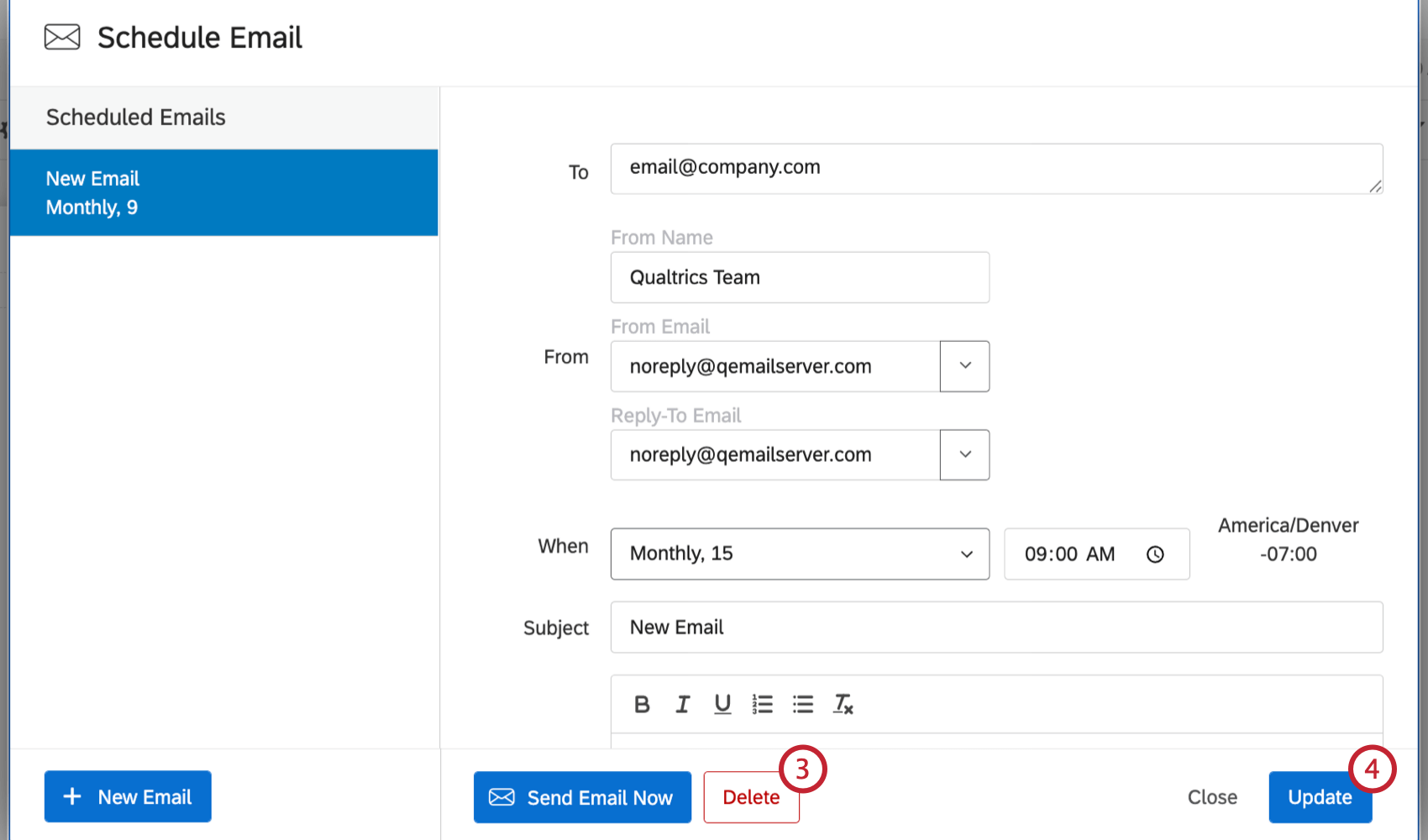This screenshot has height=840, width=1428.
Task: Edit the Qualtrics Team From Name field
Action: click(799, 277)
